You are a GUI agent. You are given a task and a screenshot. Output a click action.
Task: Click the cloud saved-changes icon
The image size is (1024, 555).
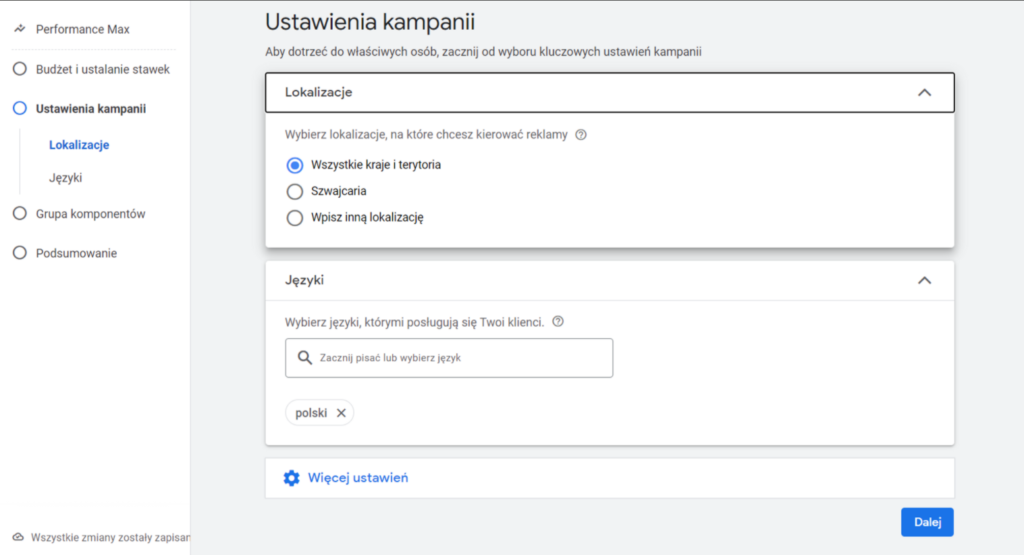(18, 537)
